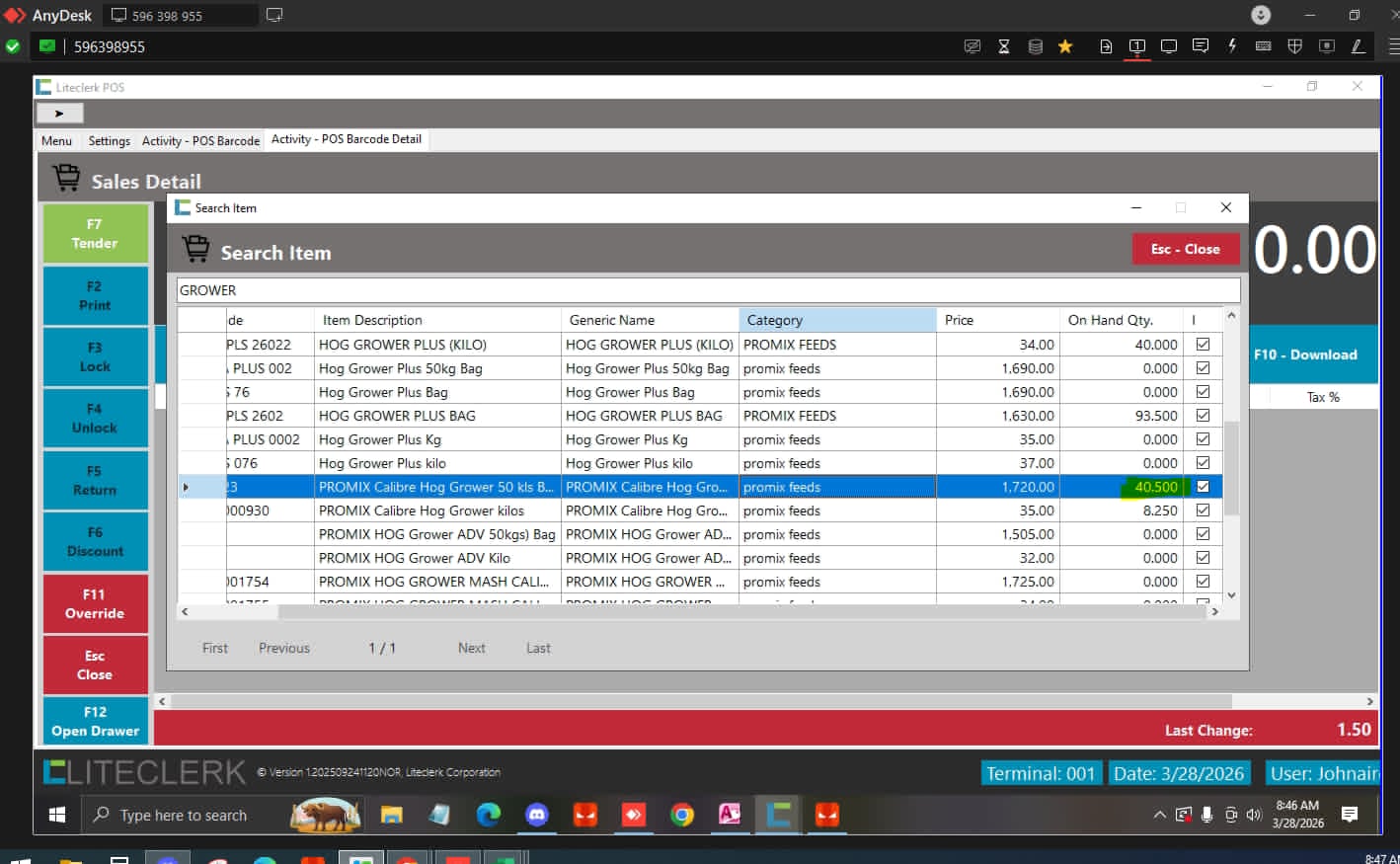The image size is (1400, 864).
Task: Switch to Activity - POS Barcode tab
Action: tap(200, 141)
